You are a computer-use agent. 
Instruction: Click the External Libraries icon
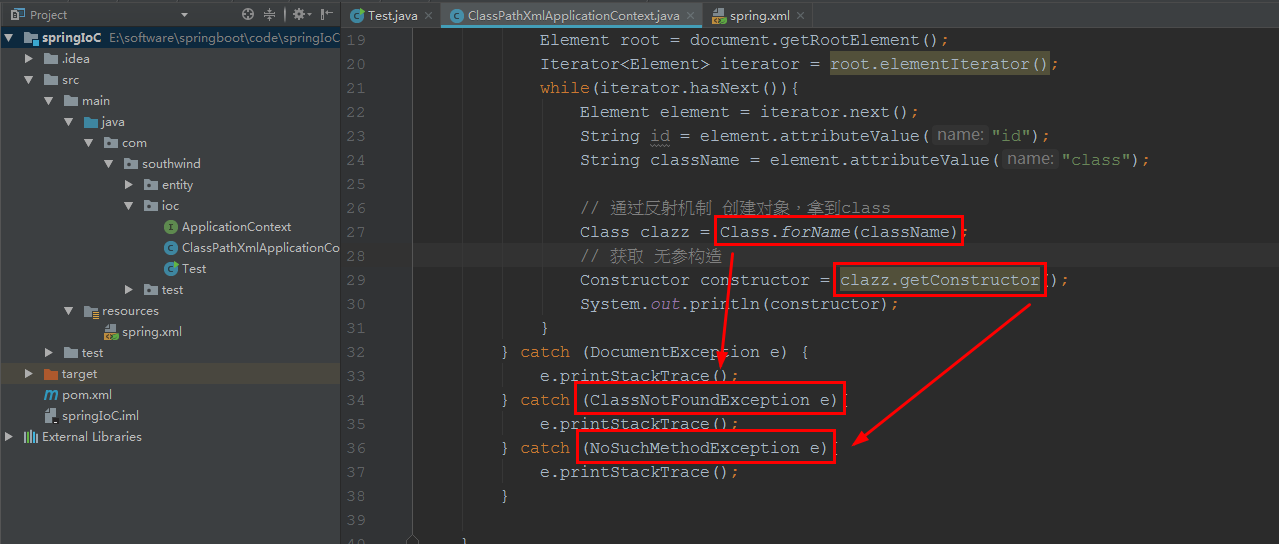(x=30, y=437)
